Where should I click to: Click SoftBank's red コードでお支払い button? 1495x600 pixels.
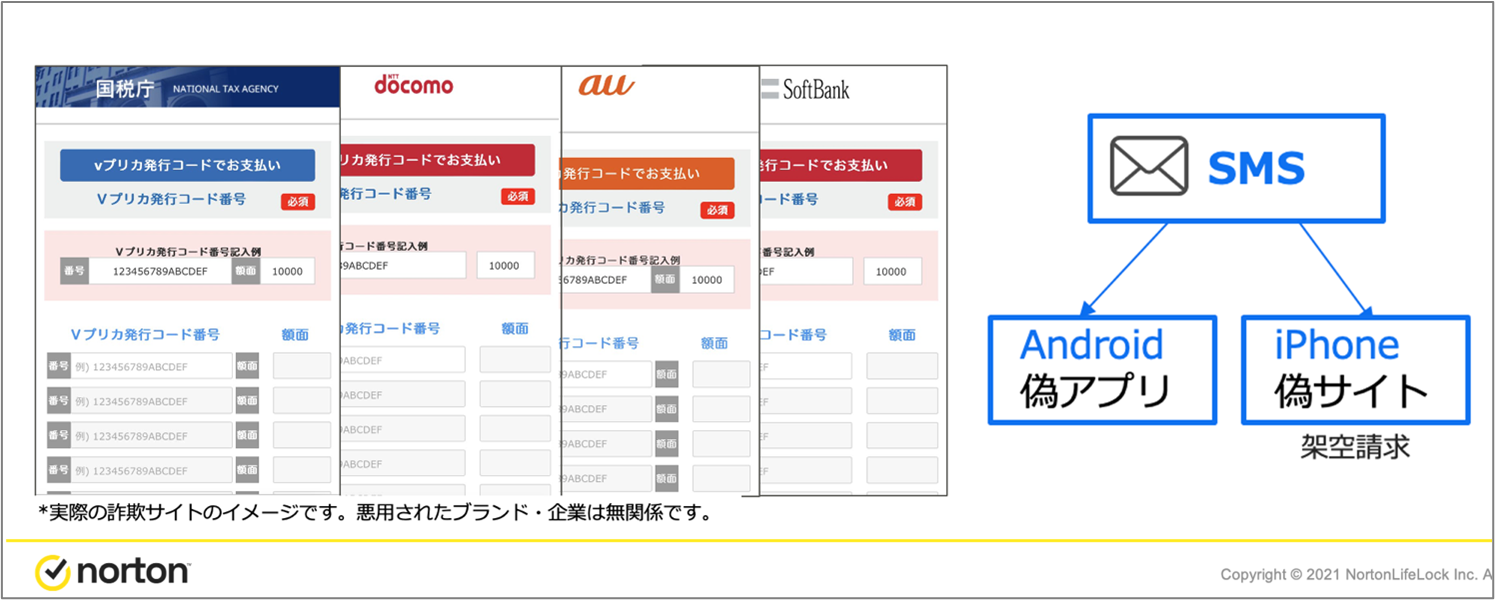pyautogui.click(x=841, y=165)
